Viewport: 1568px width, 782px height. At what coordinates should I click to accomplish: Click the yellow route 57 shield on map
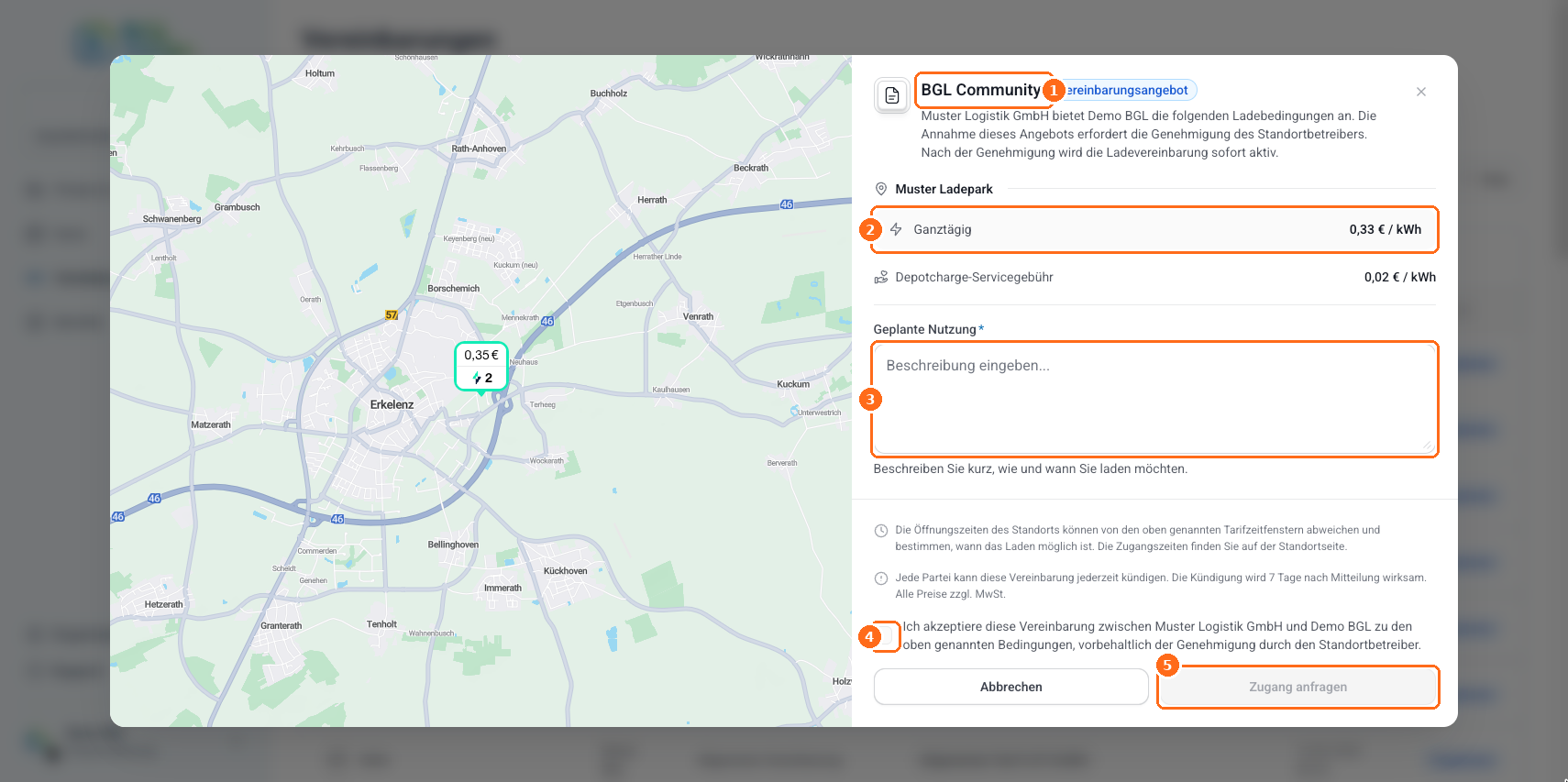392,315
